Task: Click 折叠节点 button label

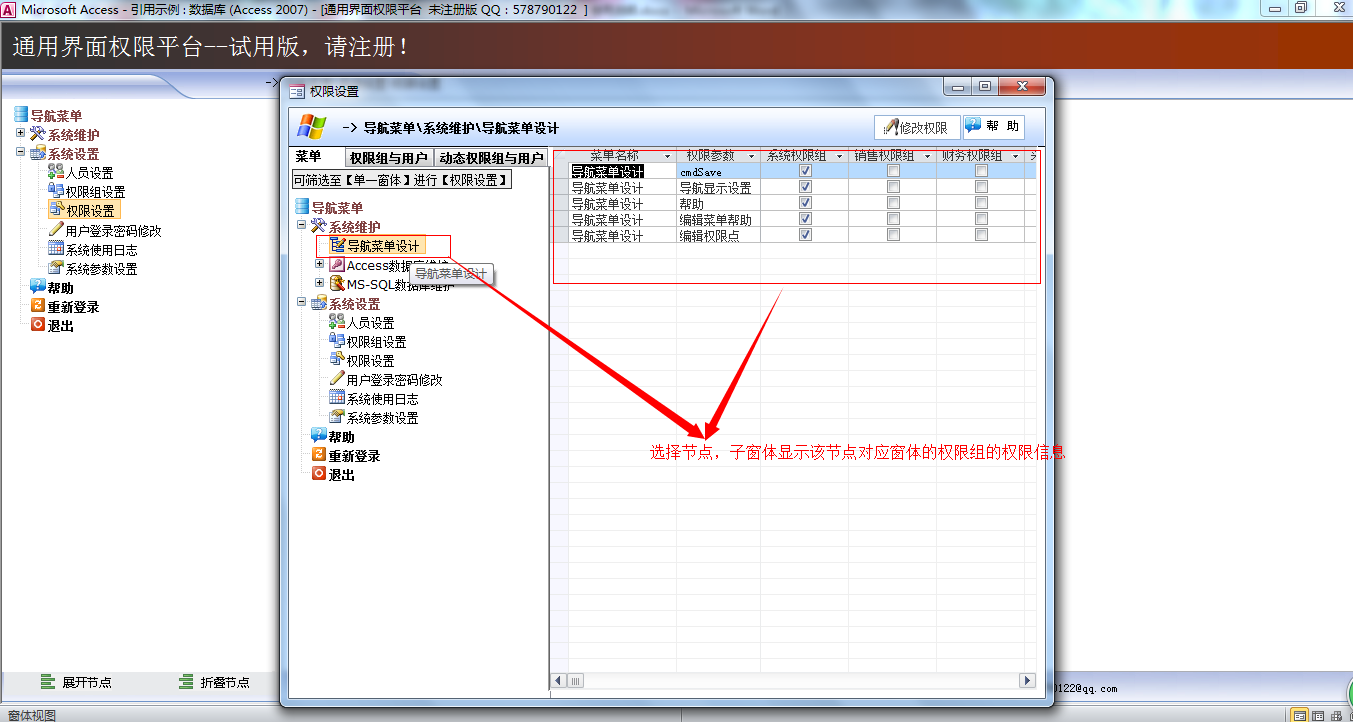Action: coord(224,683)
